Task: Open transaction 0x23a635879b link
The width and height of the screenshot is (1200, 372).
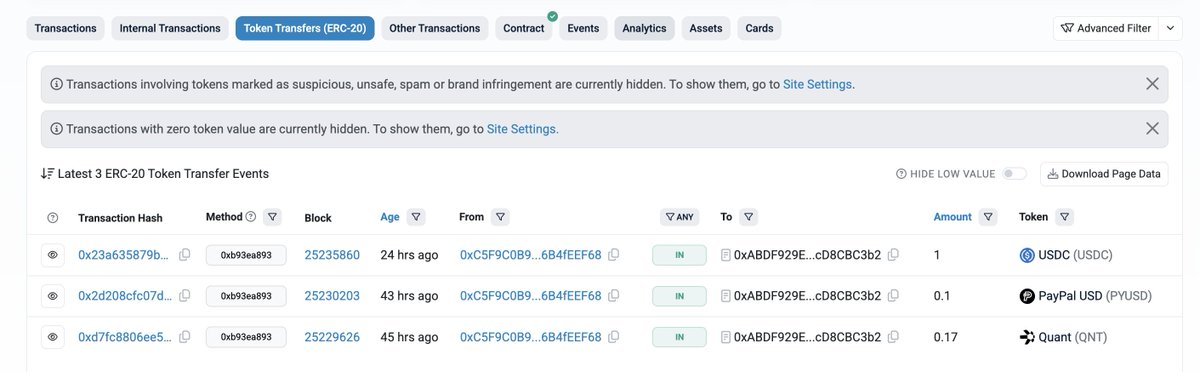Action: [x=124, y=255]
